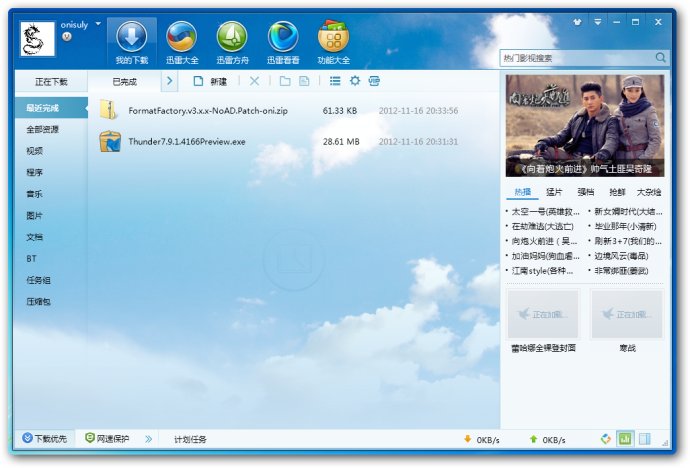This screenshot has width=690, height=468.
Task: Expand the status bar double chevron
Action: click(x=149, y=439)
